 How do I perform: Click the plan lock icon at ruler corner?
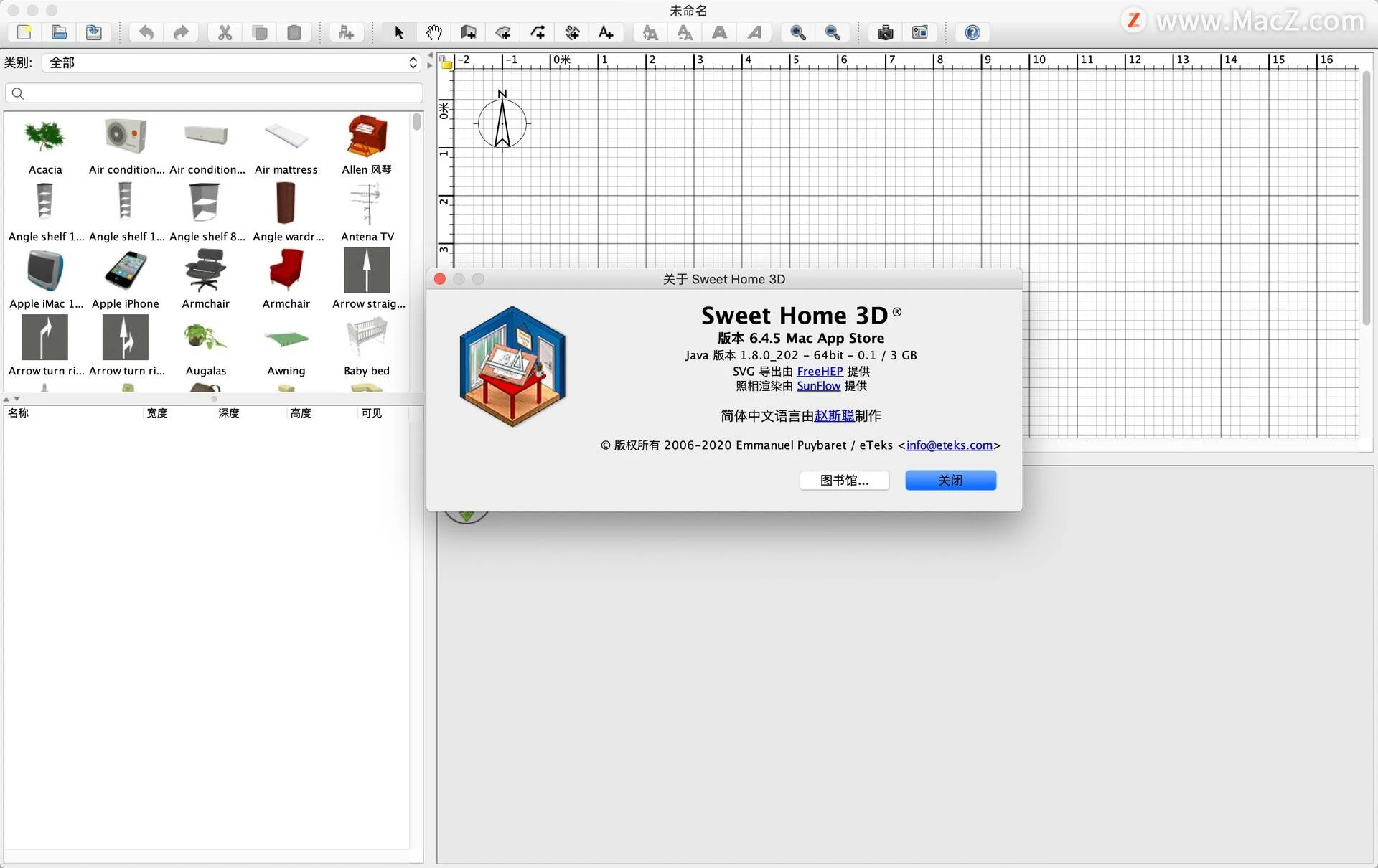point(446,62)
